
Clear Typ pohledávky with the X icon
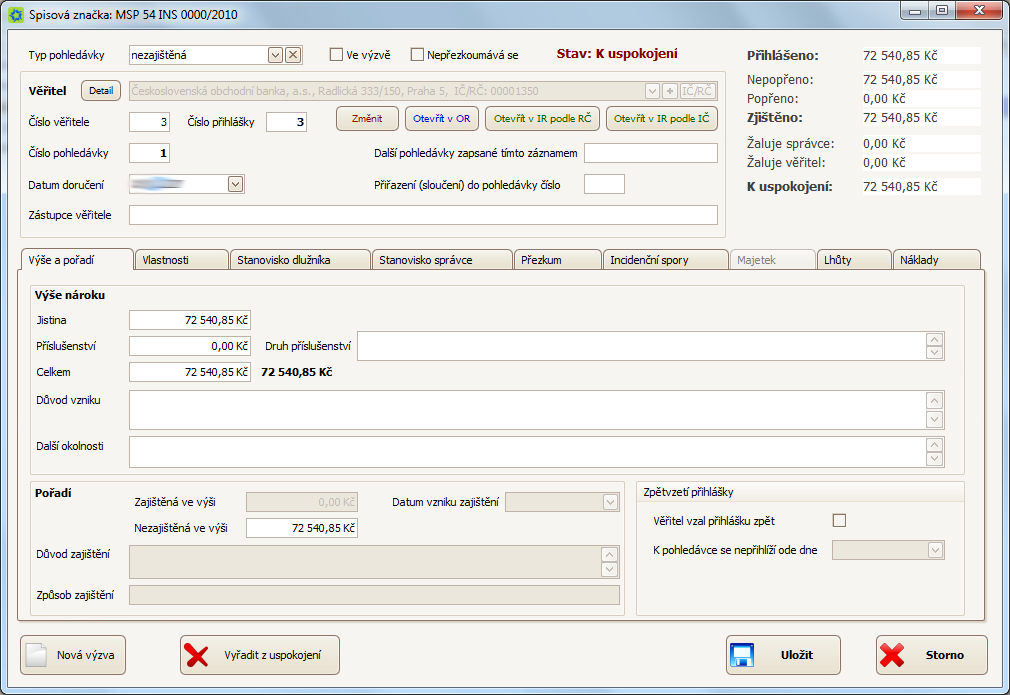[292, 55]
